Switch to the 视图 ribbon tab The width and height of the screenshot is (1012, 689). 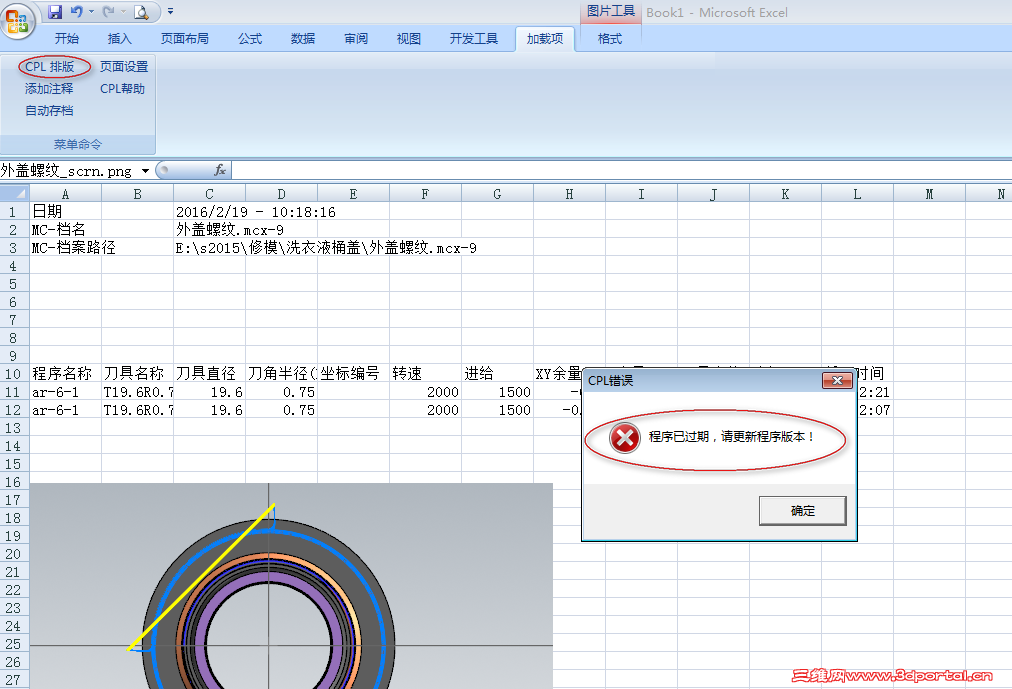[409, 39]
